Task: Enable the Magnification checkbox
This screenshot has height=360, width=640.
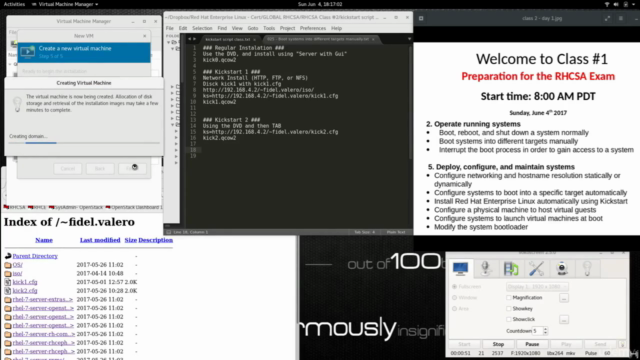Action: tap(509, 298)
